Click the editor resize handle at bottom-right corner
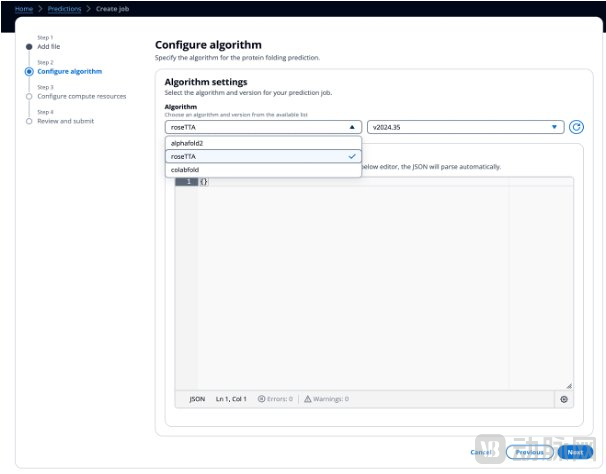The width and height of the screenshot is (606, 474). pyautogui.click(x=569, y=385)
